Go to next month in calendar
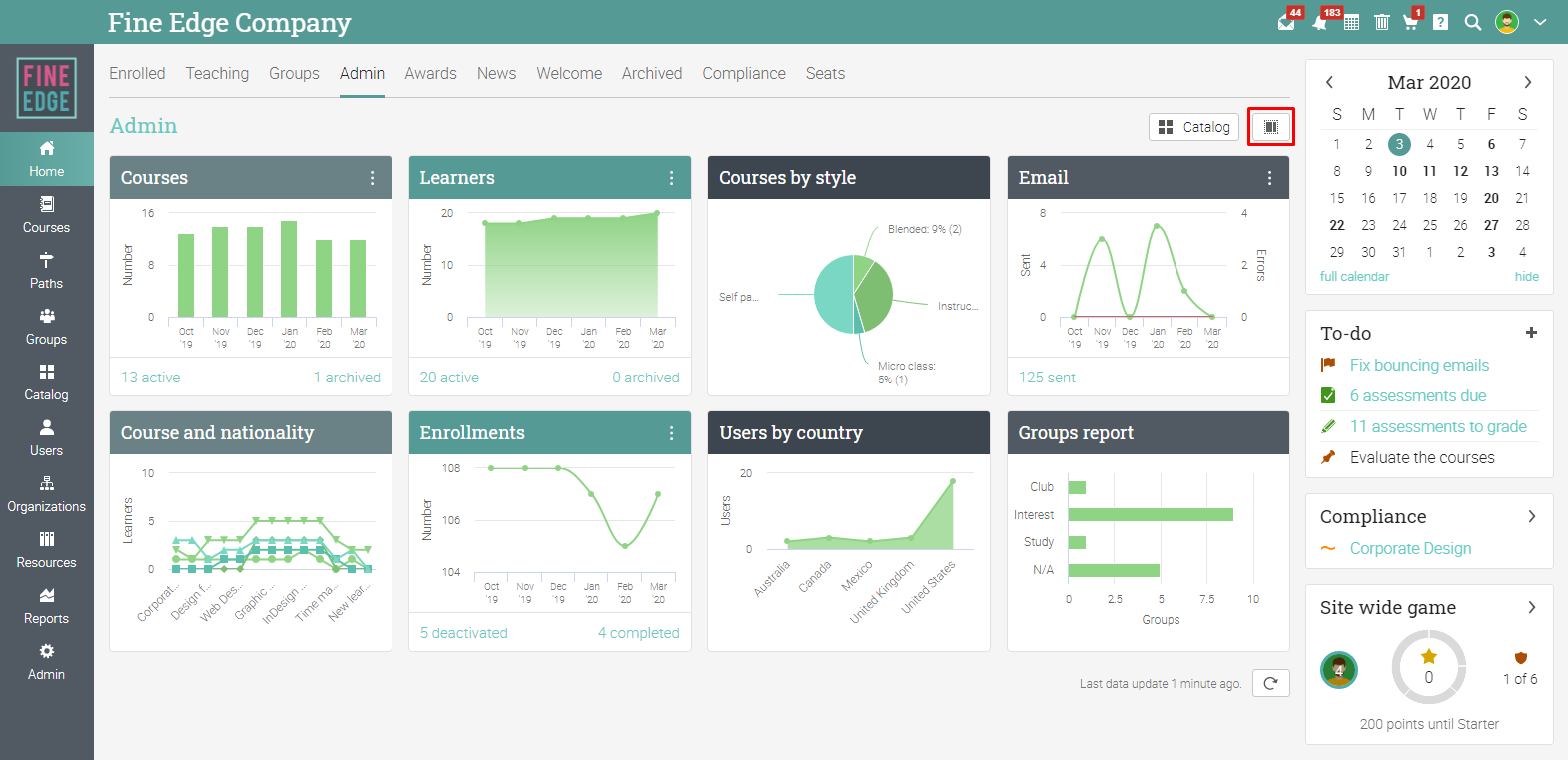The width and height of the screenshot is (1568, 760). 1527,82
